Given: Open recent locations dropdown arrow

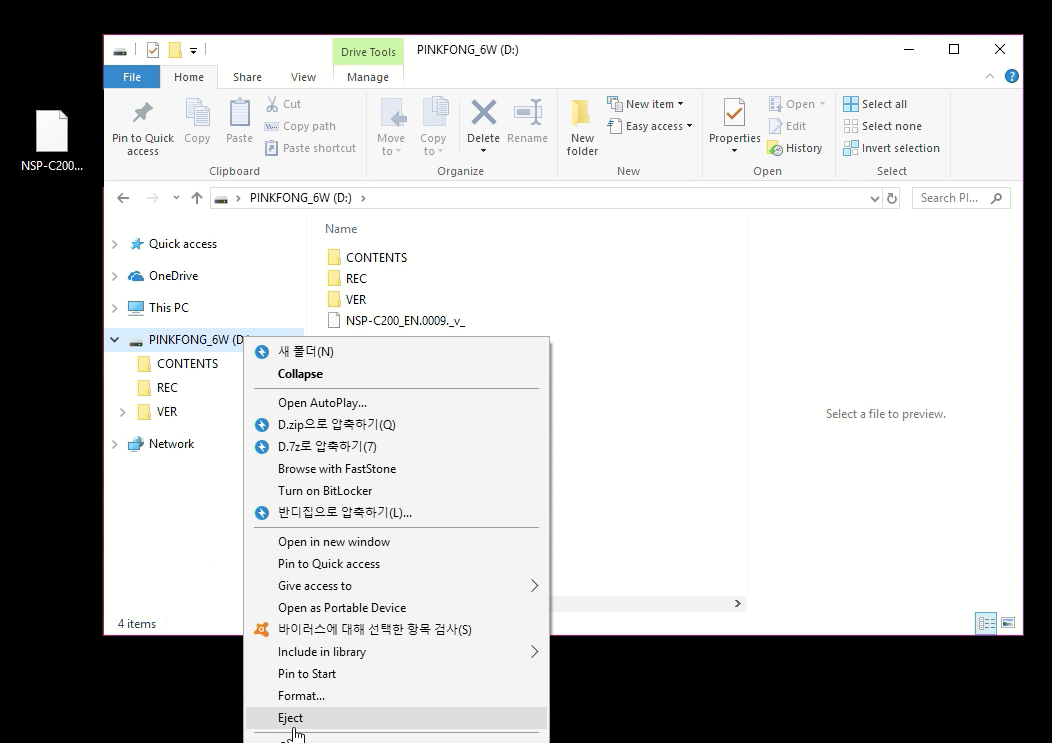Looking at the screenshot, I should (x=176, y=198).
